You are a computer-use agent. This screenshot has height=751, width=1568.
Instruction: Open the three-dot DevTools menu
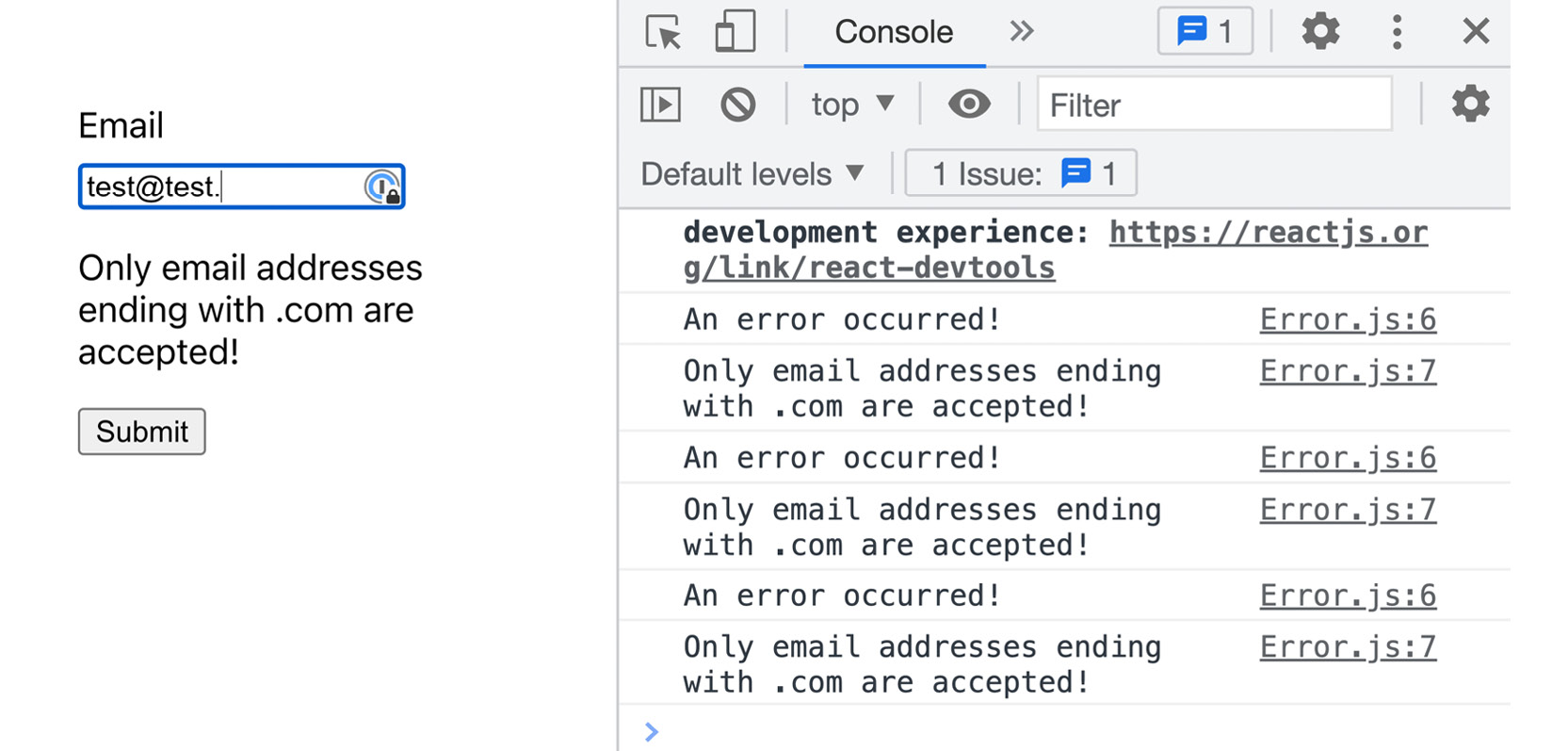click(x=1397, y=31)
